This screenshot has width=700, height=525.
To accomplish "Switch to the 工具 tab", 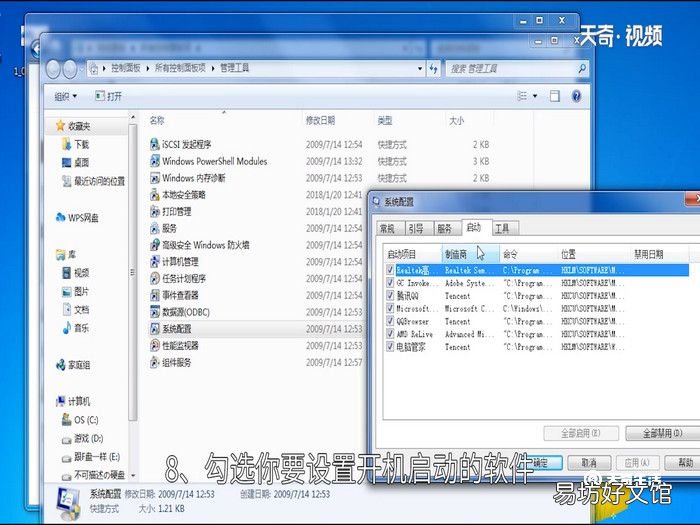I will pyautogui.click(x=502, y=229).
